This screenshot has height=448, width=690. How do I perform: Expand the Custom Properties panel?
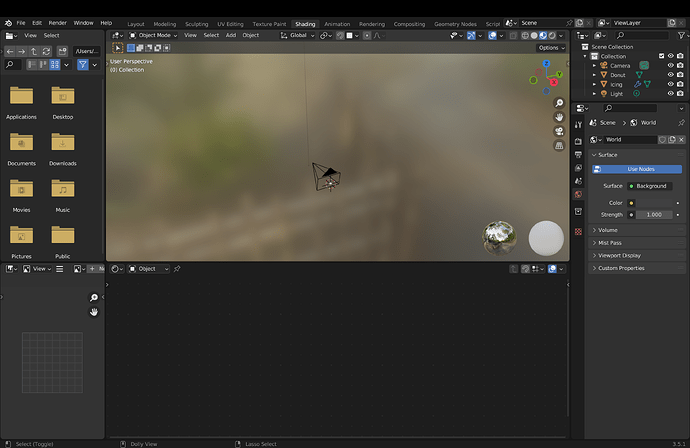point(637,268)
